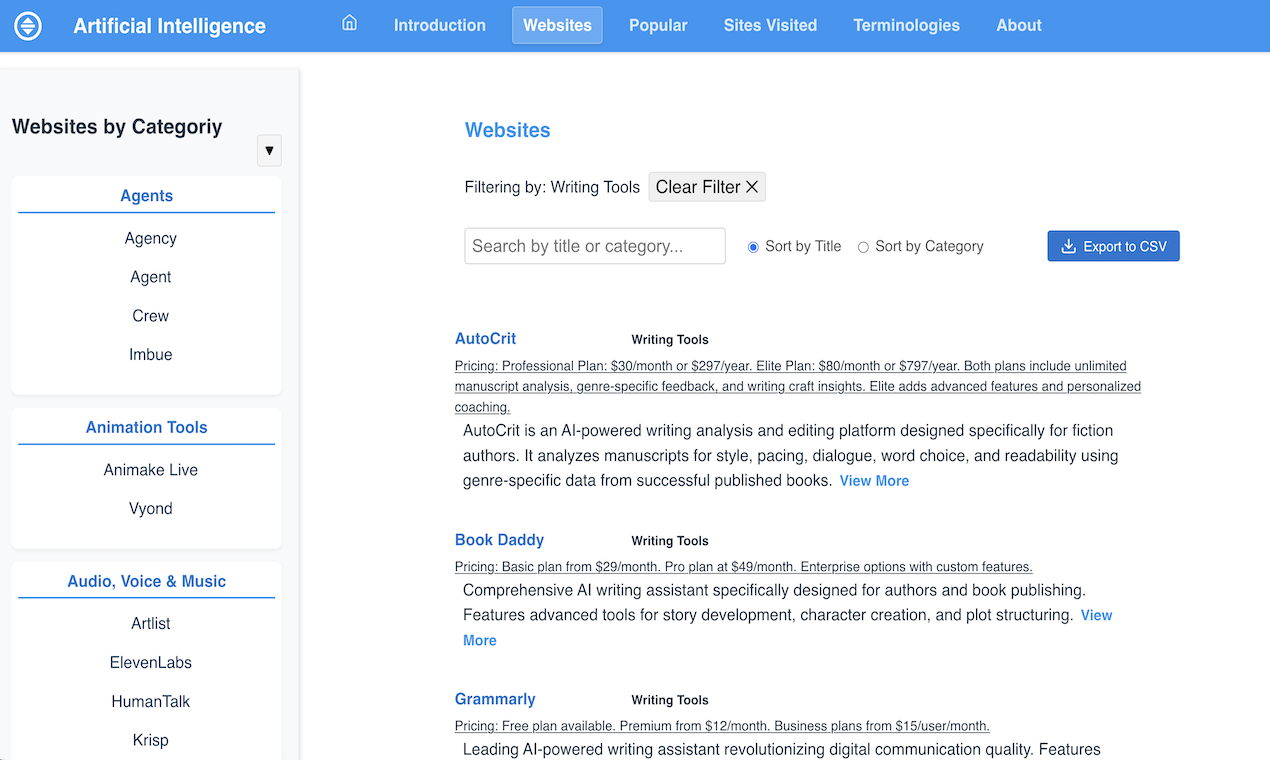Focus the search by title field

pyautogui.click(x=595, y=246)
